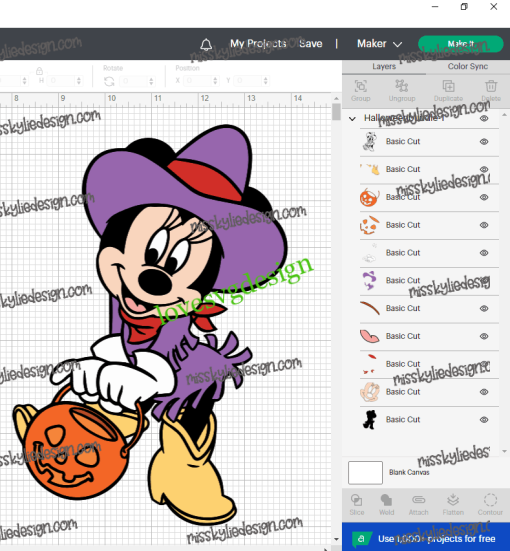Toggle visibility of pink tongue layer
Screen dimensions: 510x551
[x=484, y=336]
